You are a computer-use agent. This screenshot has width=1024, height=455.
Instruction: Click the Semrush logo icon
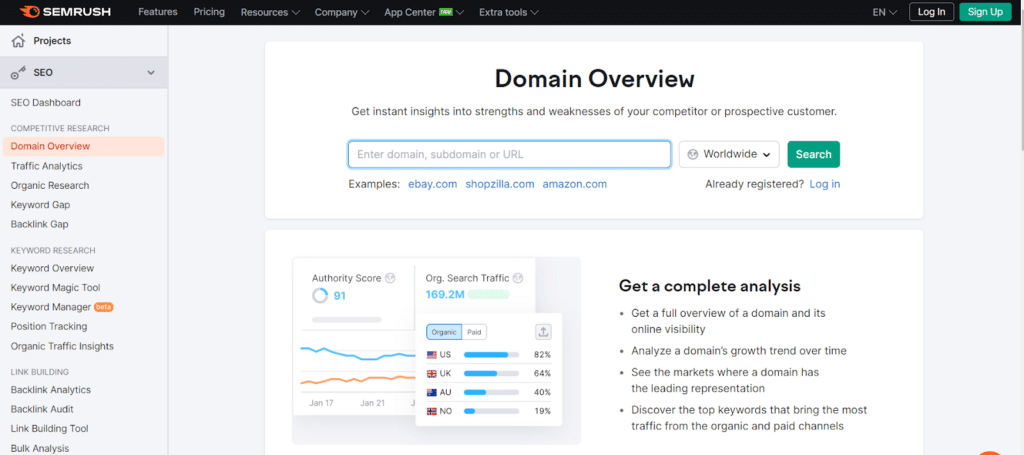pyautogui.click(x=28, y=12)
